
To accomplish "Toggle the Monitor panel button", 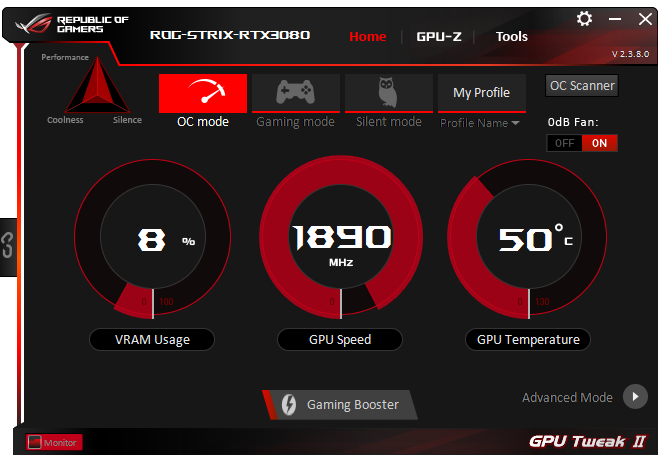I will 53,443.
